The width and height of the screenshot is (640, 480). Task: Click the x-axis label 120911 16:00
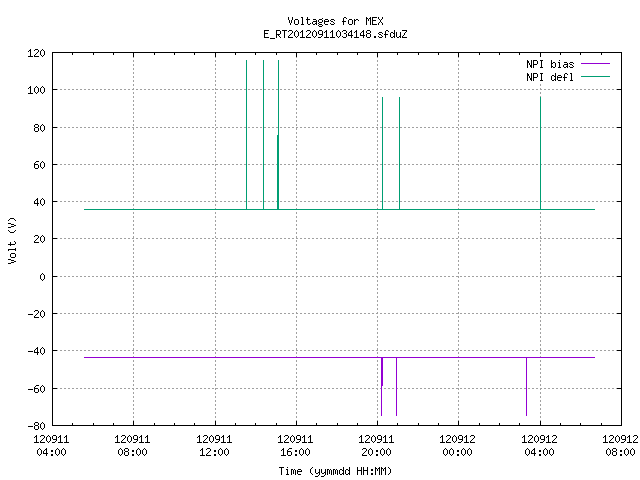click(295, 446)
